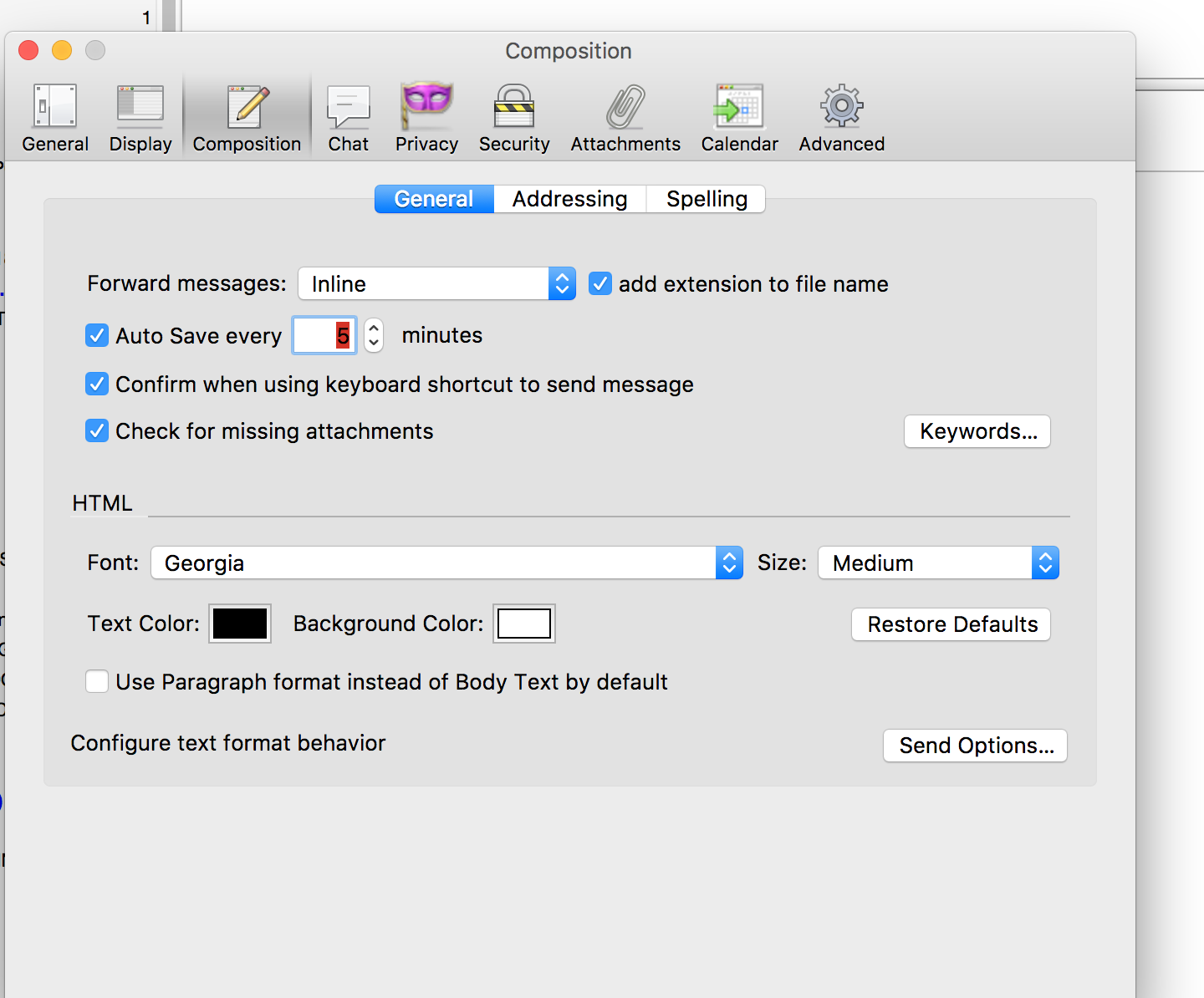Enable Use Paragraph format by default

click(x=97, y=682)
